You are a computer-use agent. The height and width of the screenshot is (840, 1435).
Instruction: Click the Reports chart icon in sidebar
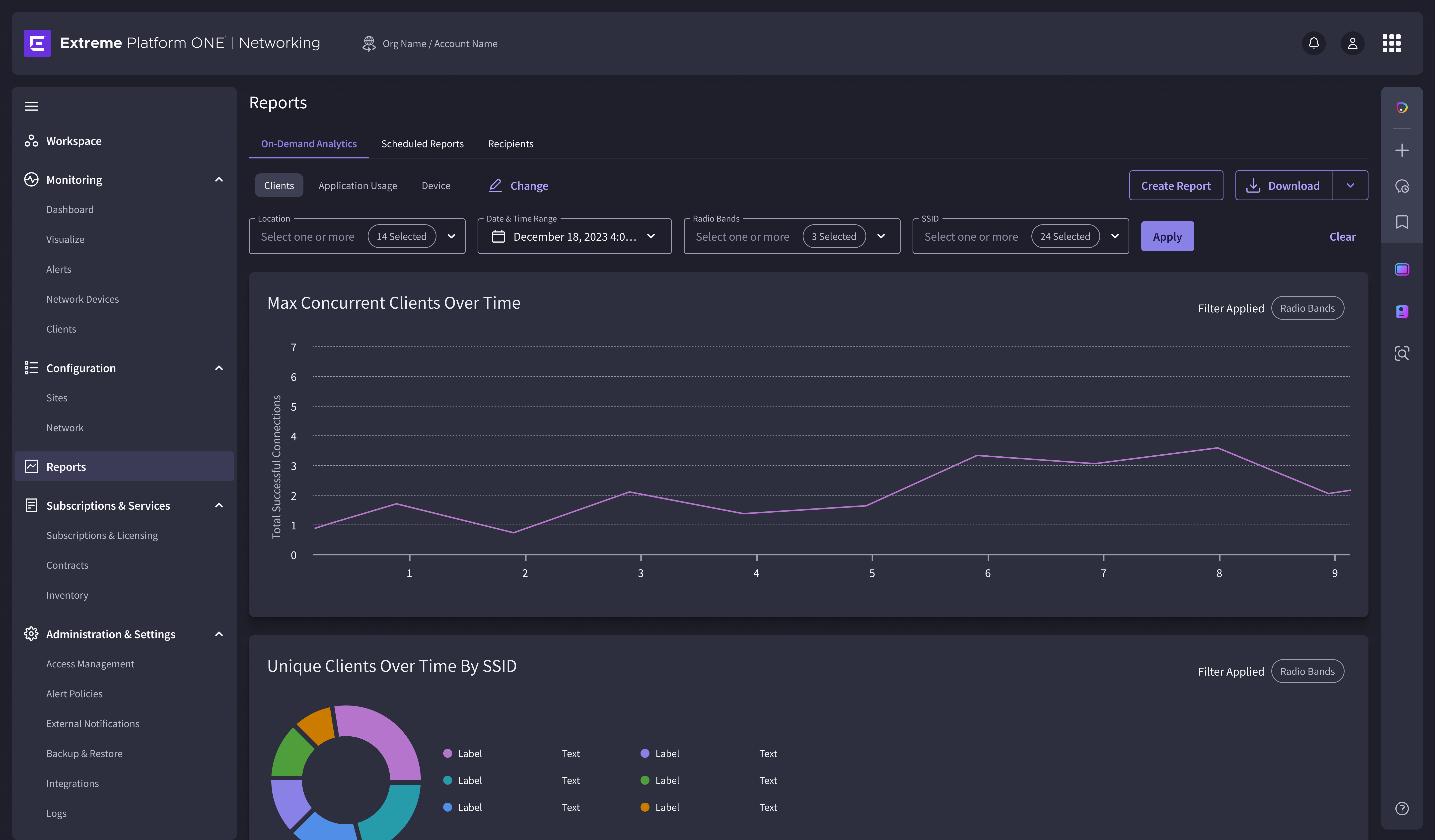(x=31, y=466)
